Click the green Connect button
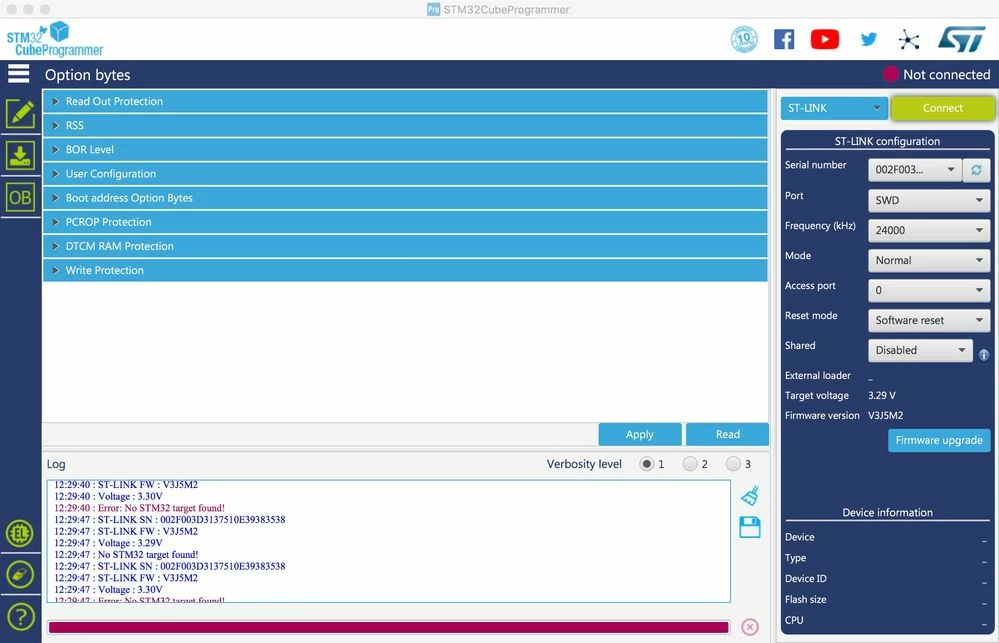 click(x=942, y=108)
